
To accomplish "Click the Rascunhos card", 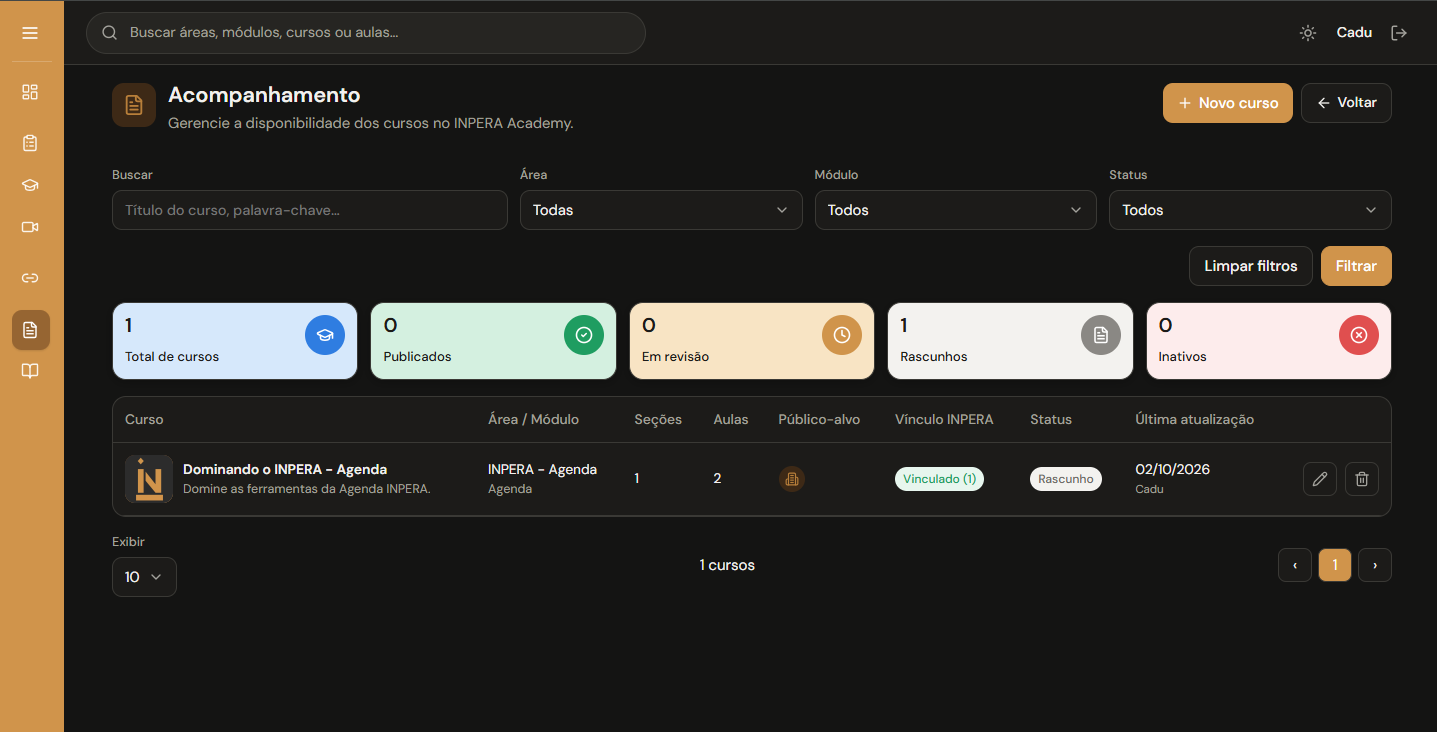I will 1010,341.
